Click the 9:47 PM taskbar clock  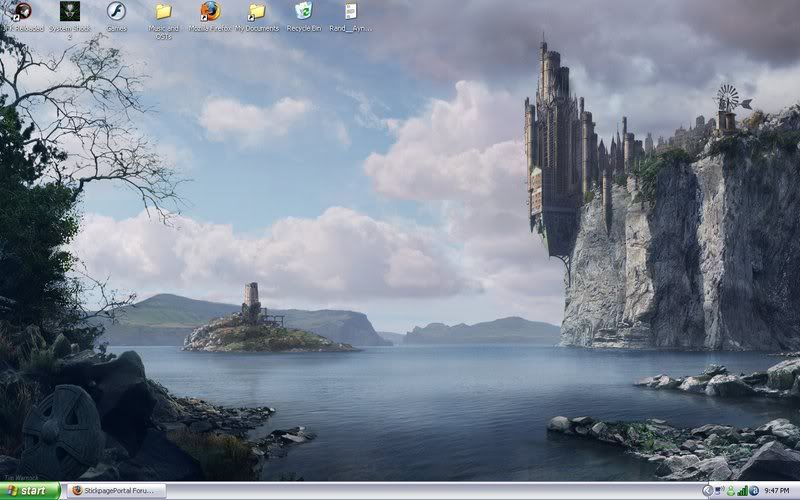click(778, 491)
